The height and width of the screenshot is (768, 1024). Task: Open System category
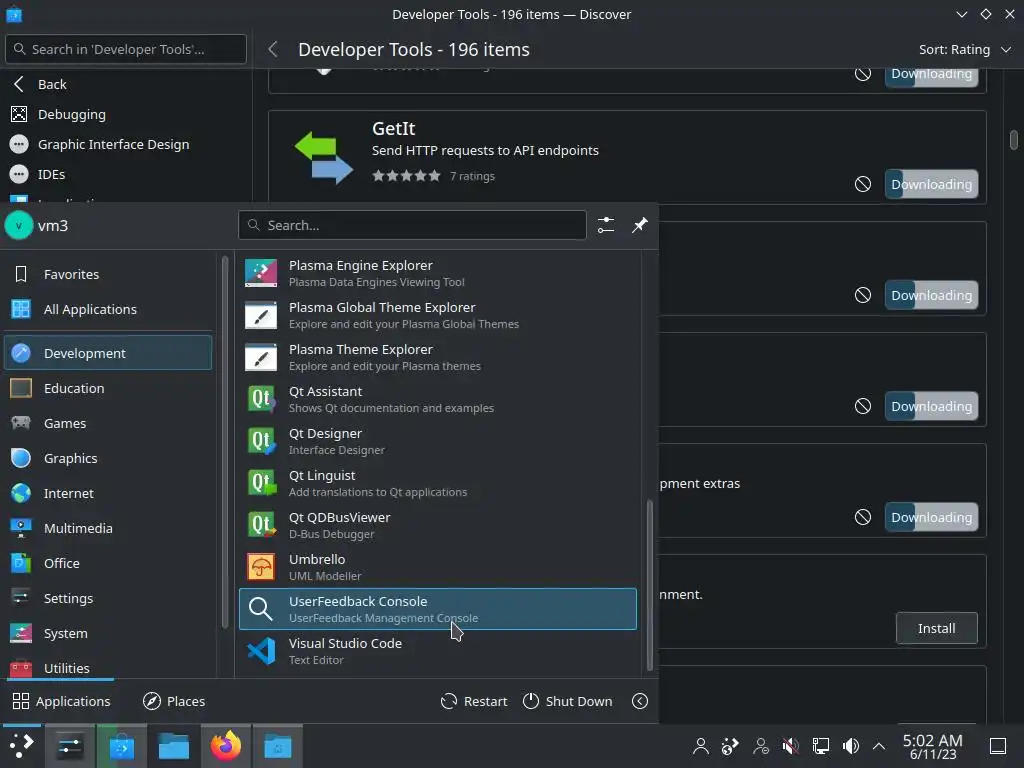tap(108, 633)
